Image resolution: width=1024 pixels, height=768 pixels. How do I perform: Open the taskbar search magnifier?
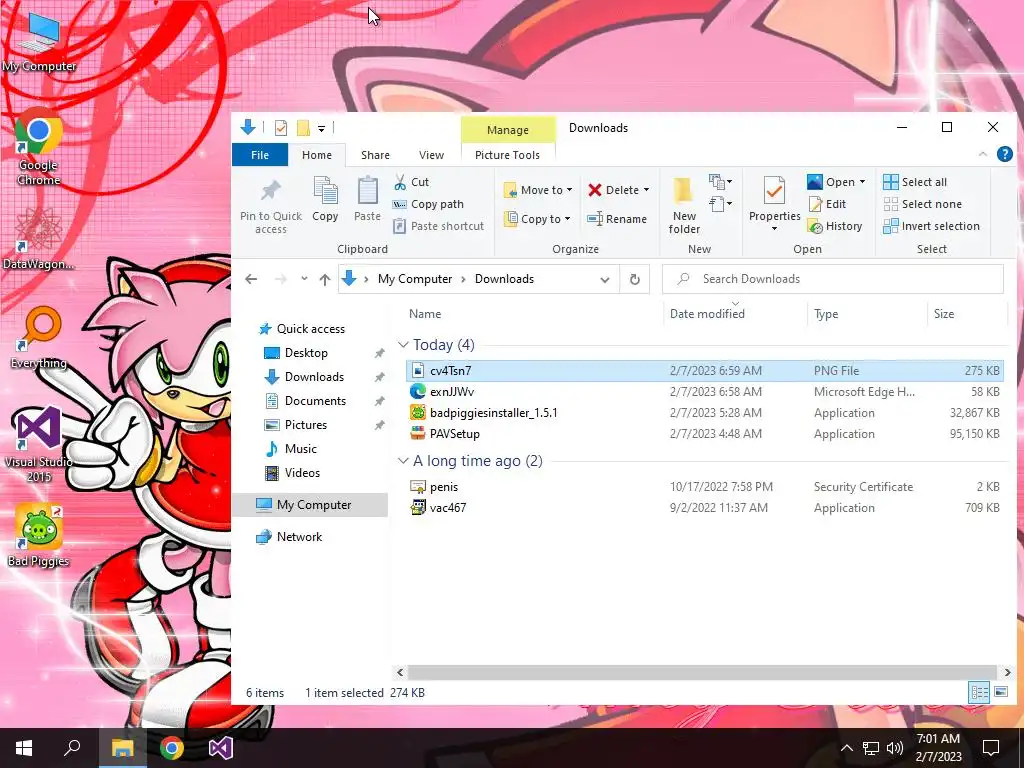(x=72, y=748)
